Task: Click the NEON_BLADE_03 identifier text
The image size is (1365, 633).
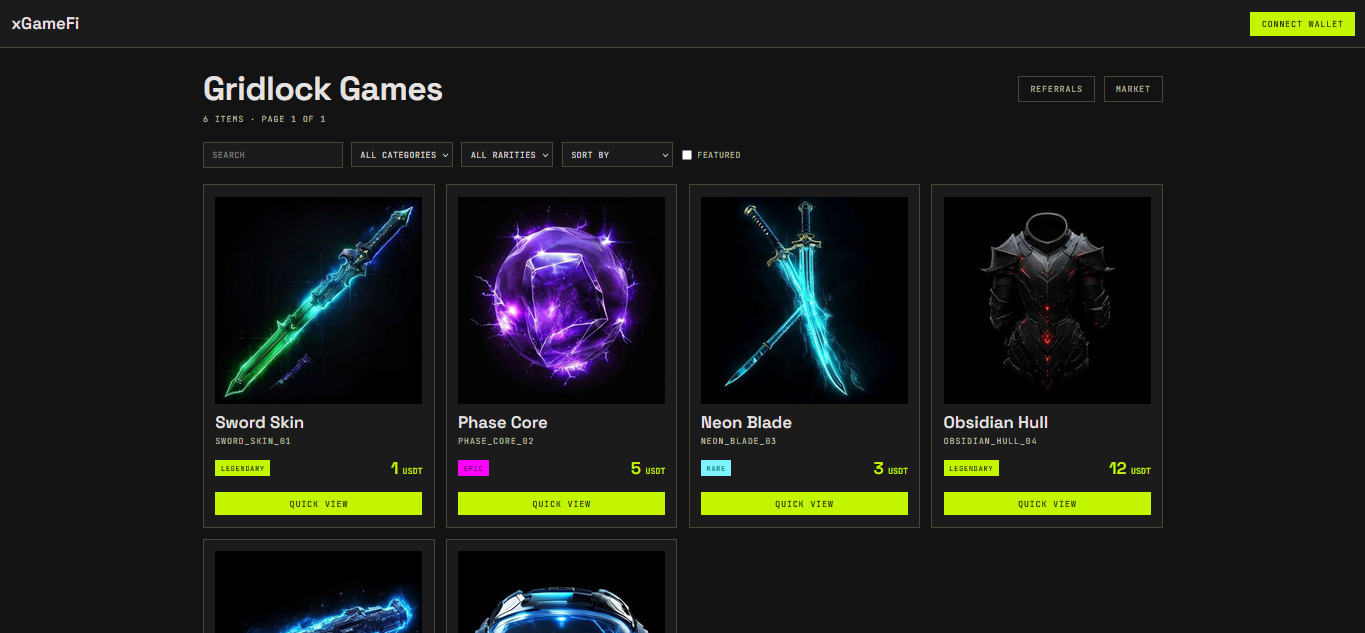Action: tap(739, 441)
